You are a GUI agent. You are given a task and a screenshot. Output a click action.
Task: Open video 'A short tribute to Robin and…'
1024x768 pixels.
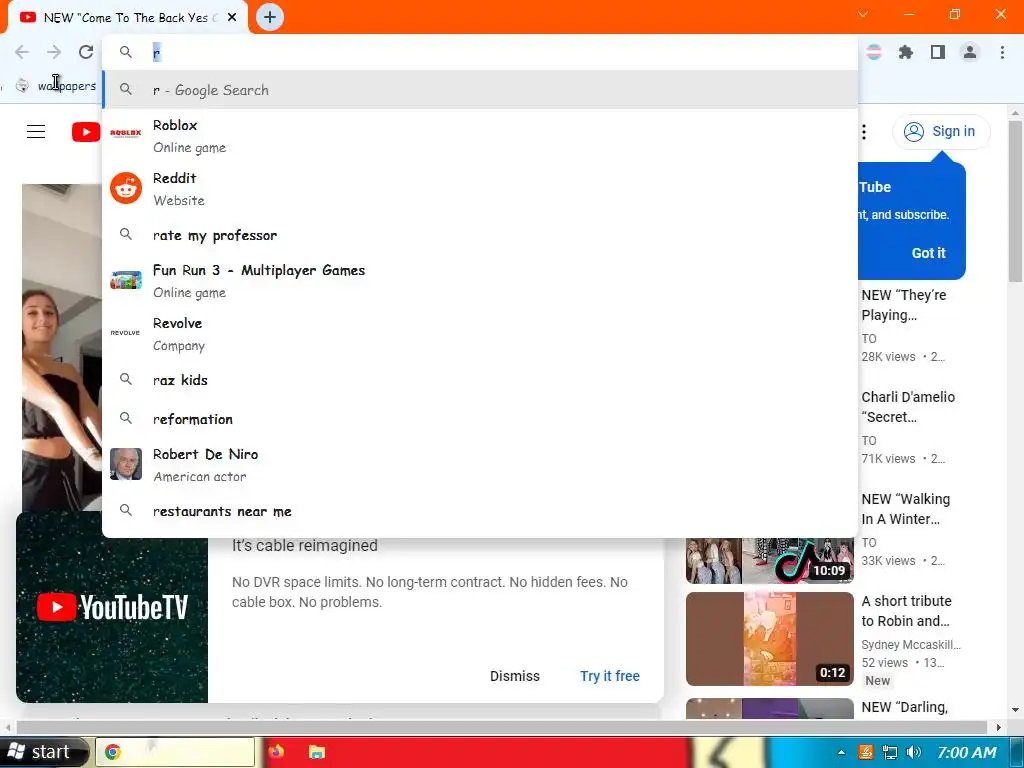(906, 611)
